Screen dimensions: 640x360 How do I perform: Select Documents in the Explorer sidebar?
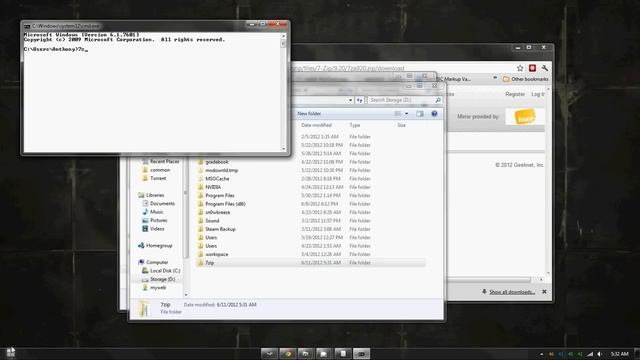[158, 203]
